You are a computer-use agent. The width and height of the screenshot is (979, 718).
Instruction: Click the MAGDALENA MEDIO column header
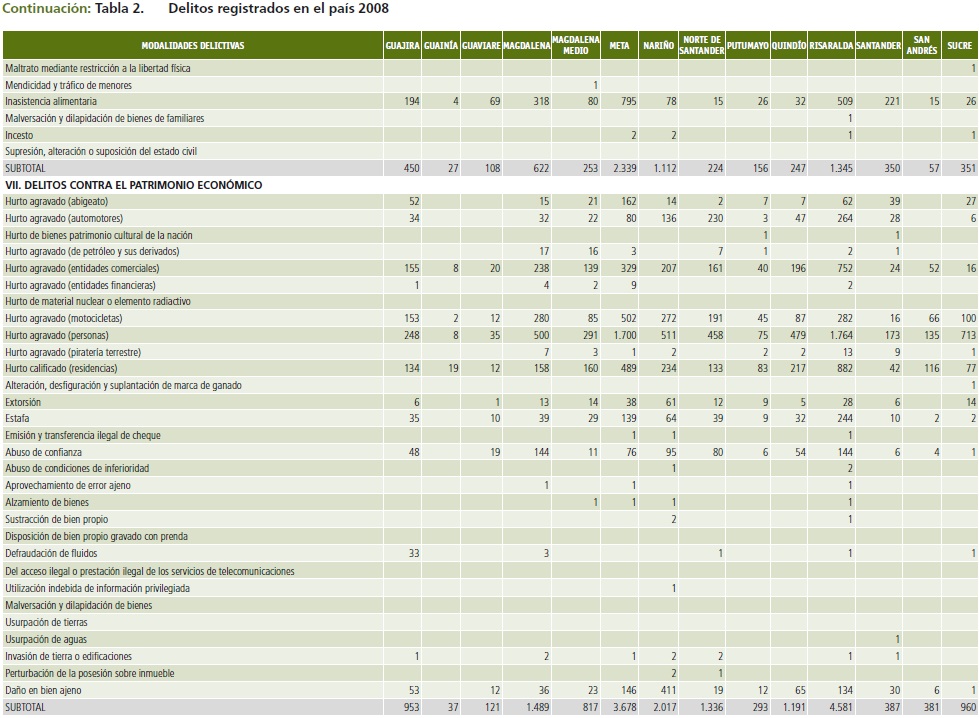575,46
